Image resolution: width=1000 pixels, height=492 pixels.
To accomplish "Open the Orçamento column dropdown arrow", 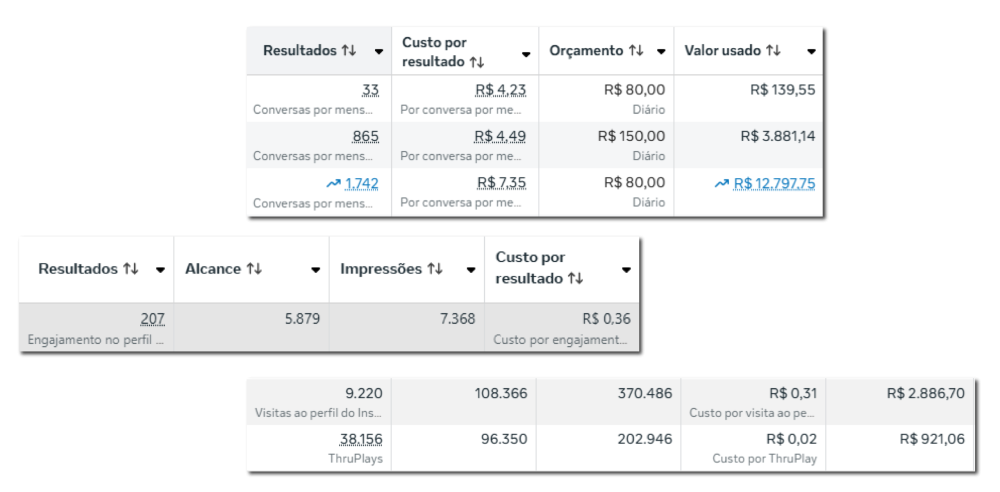I will pos(662,52).
